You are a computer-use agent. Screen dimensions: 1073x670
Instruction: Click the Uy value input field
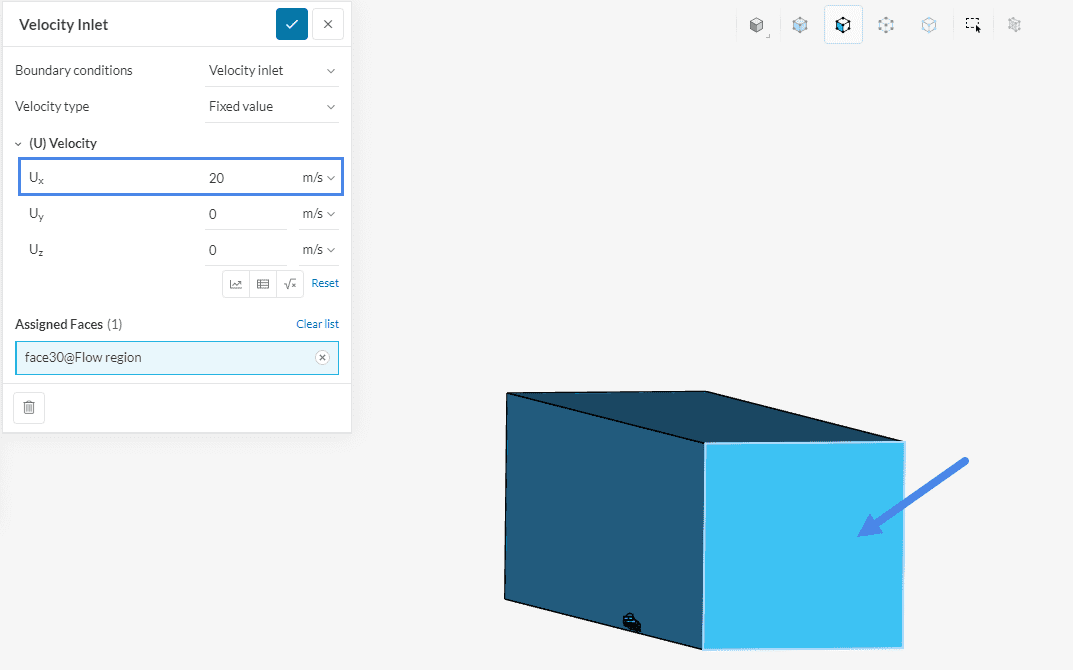(x=245, y=214)
